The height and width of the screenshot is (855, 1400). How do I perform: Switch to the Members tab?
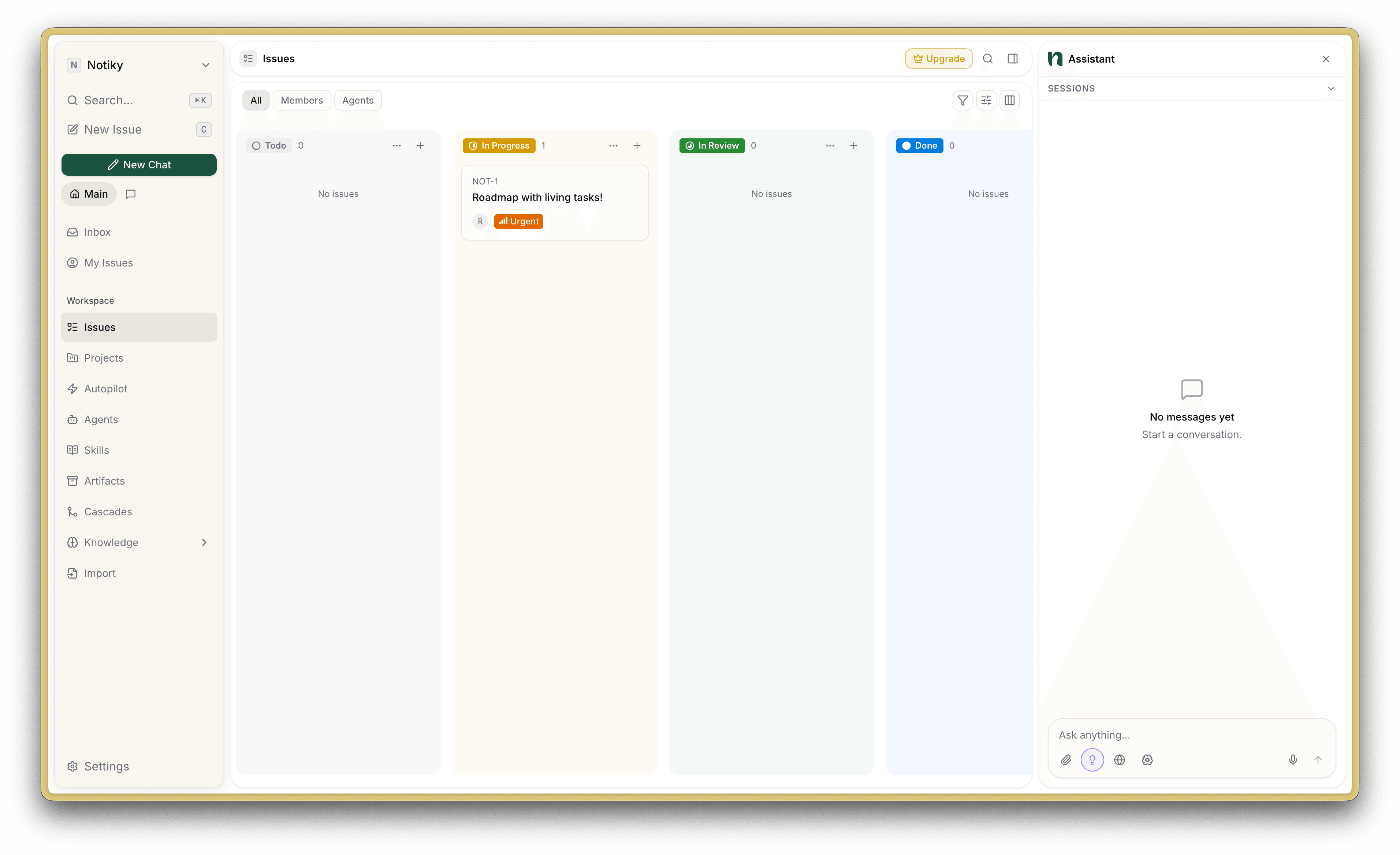pos(302,101)
